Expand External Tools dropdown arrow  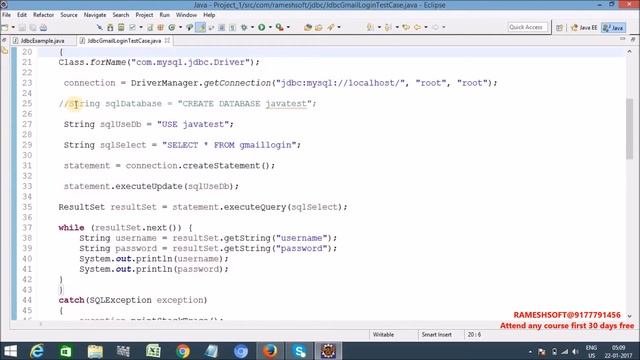point(288,27)
